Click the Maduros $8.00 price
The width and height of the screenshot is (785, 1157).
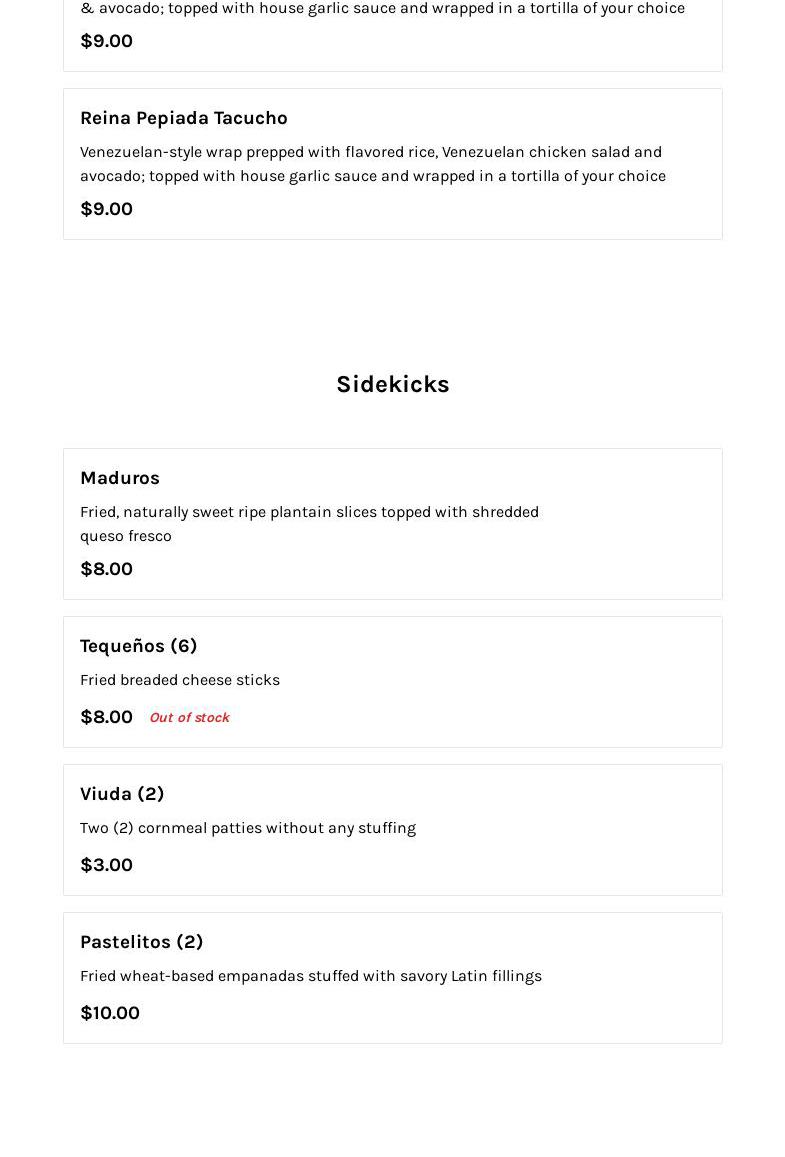[106, 569]
